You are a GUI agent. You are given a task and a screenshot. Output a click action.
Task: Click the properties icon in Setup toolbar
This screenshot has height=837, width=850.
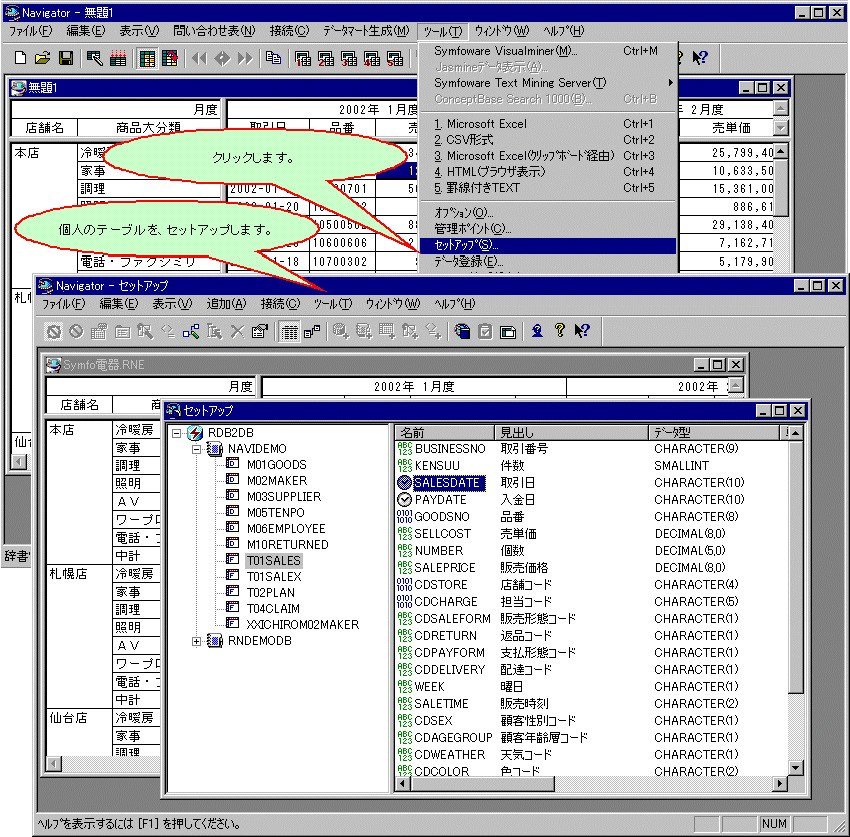click(x=259, y=331)
